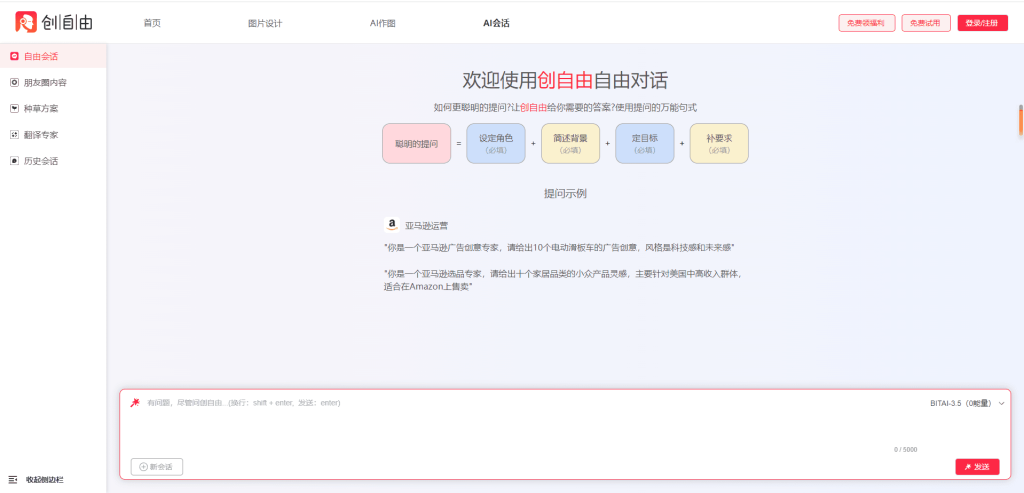Switch to AI作图 navigation tab

coord(383,23)
